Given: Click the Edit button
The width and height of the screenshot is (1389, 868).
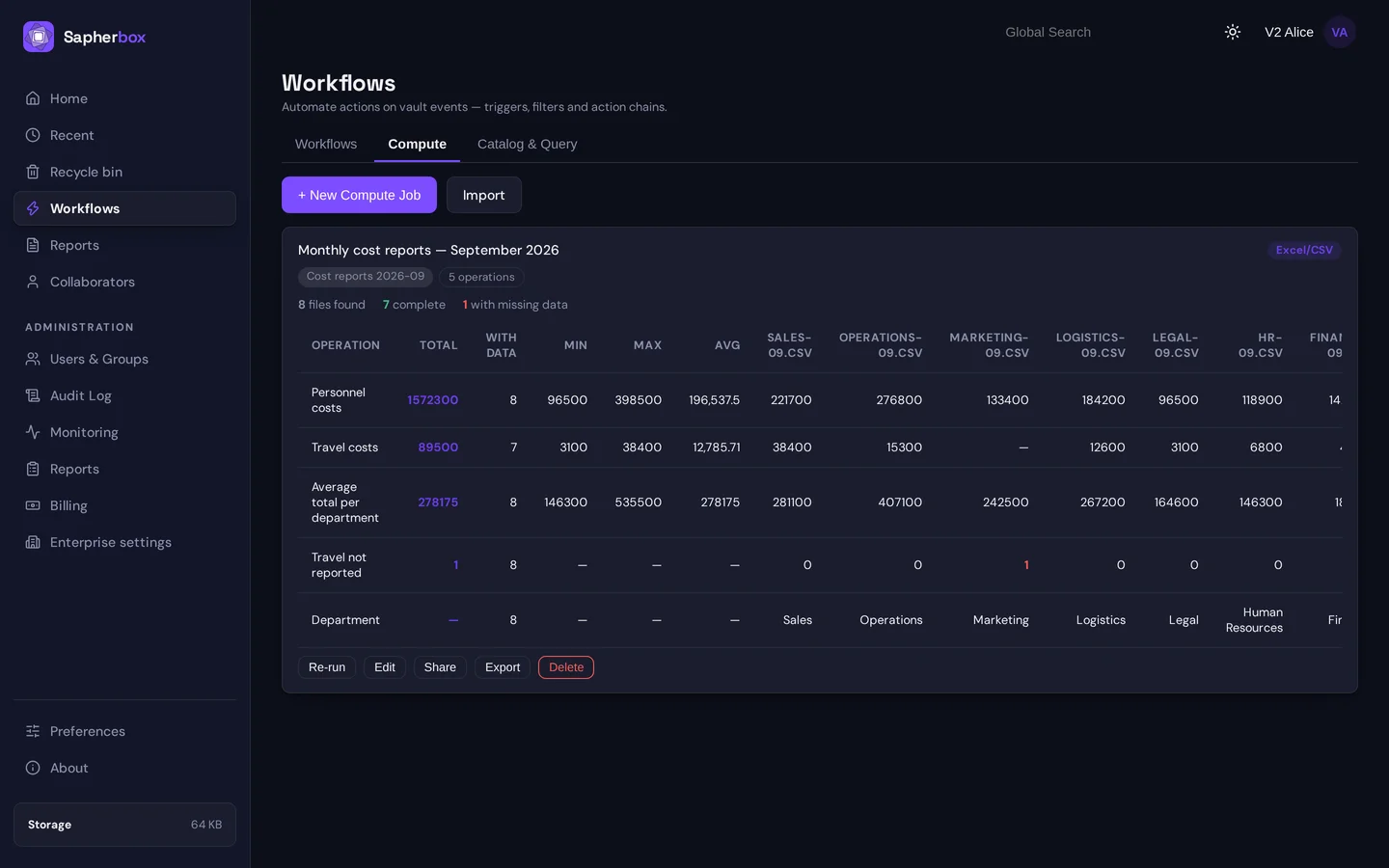Looking at the screenshot, I should point(385,667).
